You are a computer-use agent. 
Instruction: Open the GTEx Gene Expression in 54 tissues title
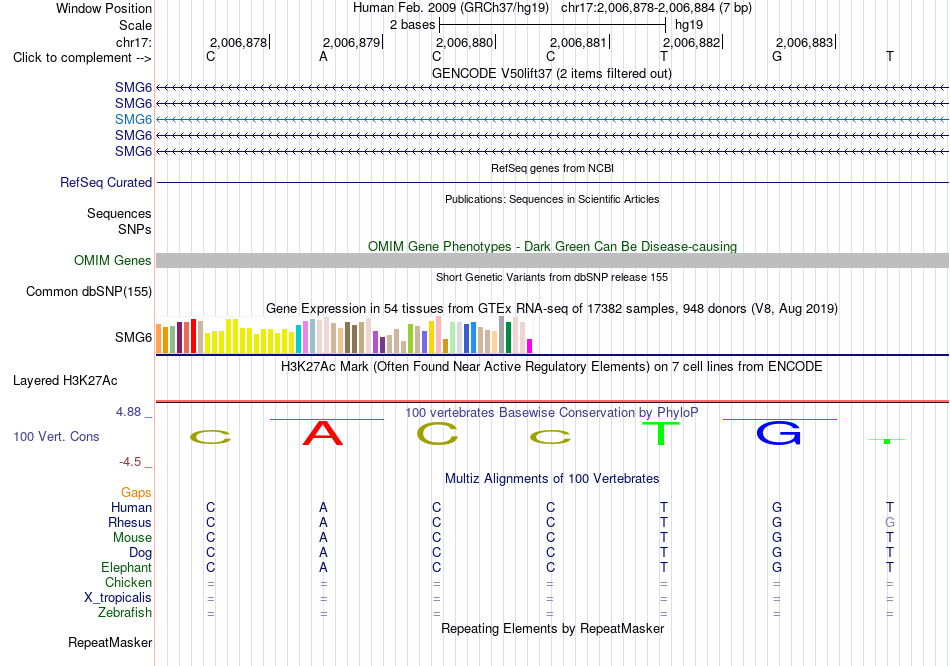pos(552,308)
